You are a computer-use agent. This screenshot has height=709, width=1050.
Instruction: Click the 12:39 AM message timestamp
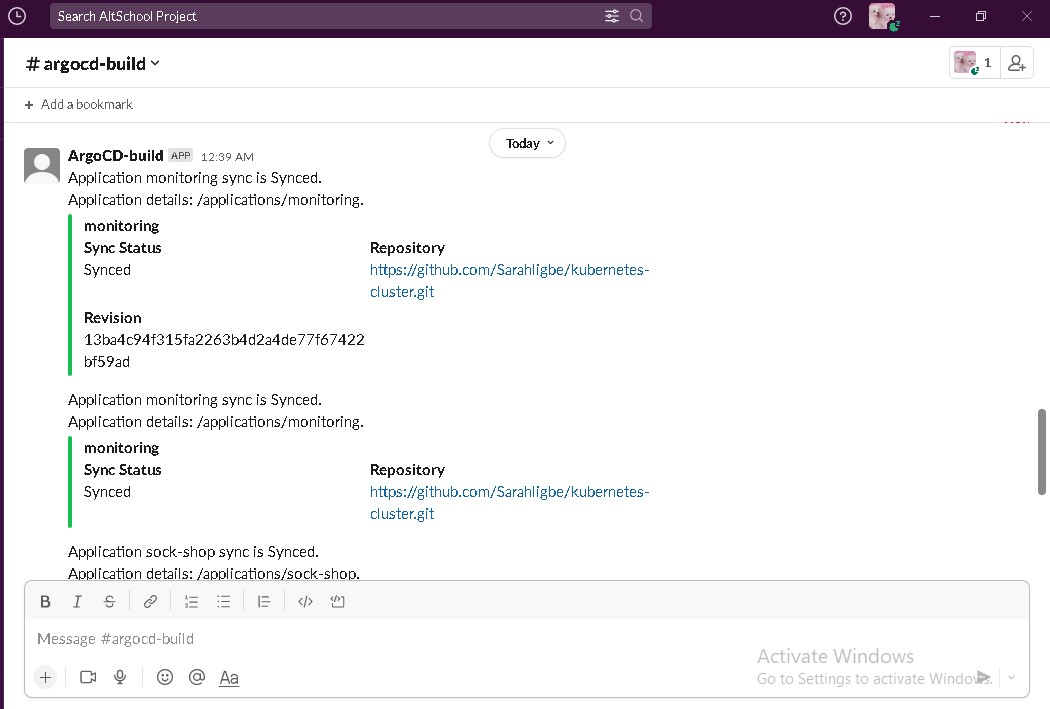coord(227,157)
